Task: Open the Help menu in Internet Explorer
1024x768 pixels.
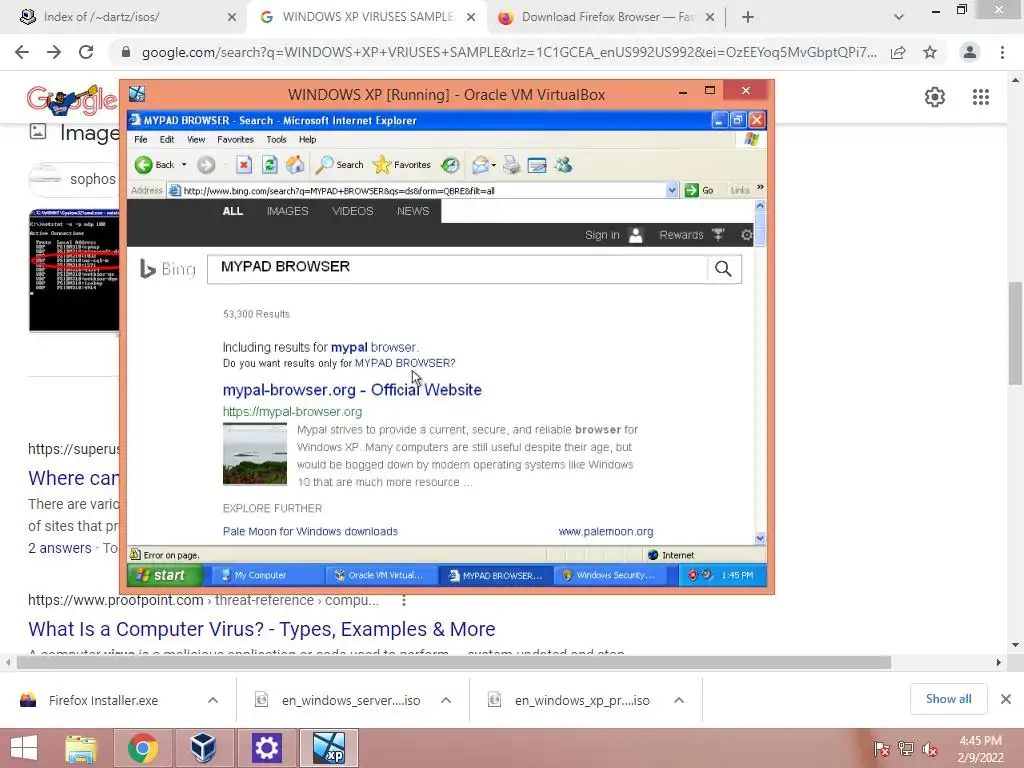Action: click(x=308, y=139)
